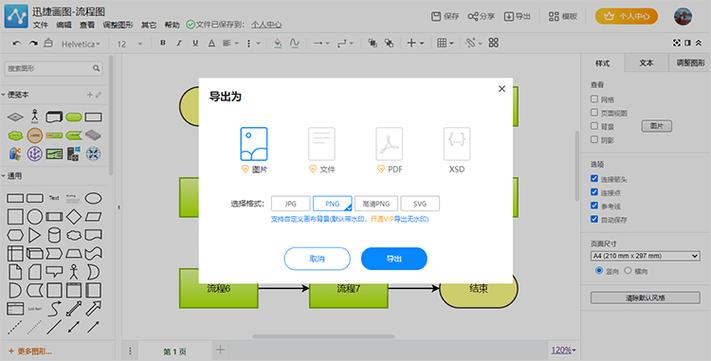Toggle bold text formatting

point(163,43)
